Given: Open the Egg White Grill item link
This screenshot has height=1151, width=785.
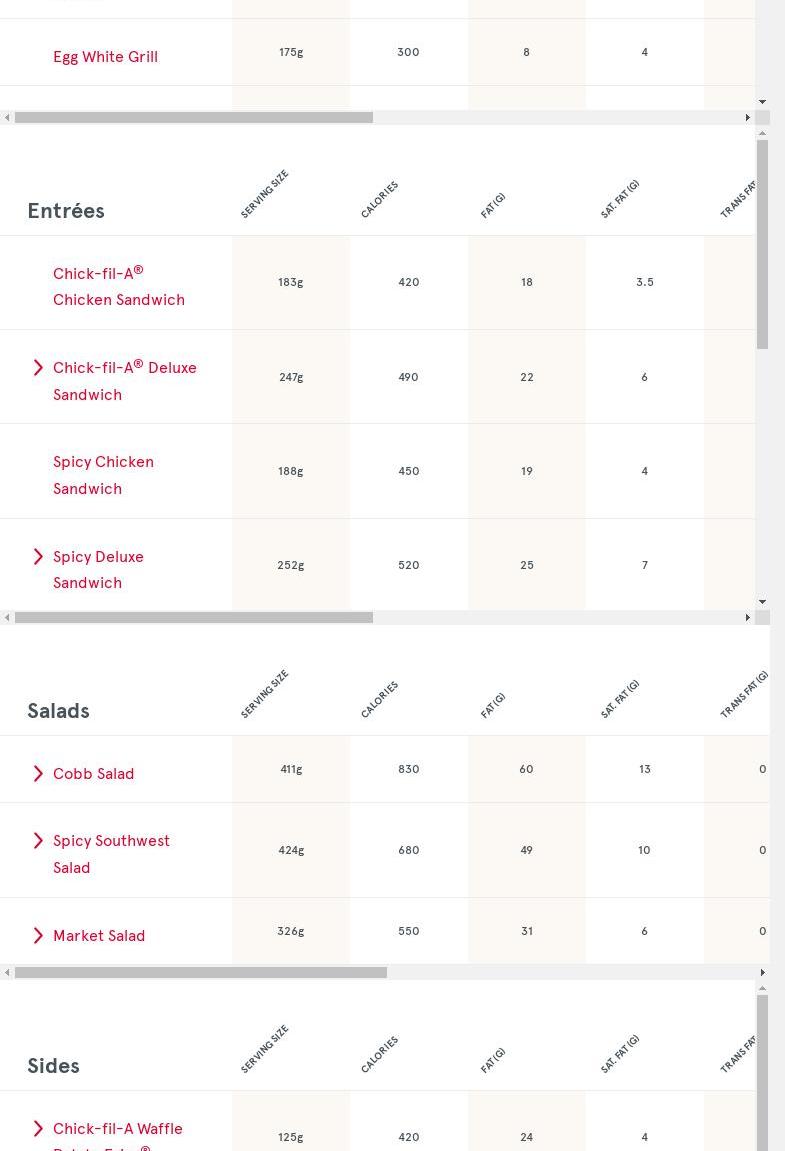Looking at the screenshot, I should [105, 57].
